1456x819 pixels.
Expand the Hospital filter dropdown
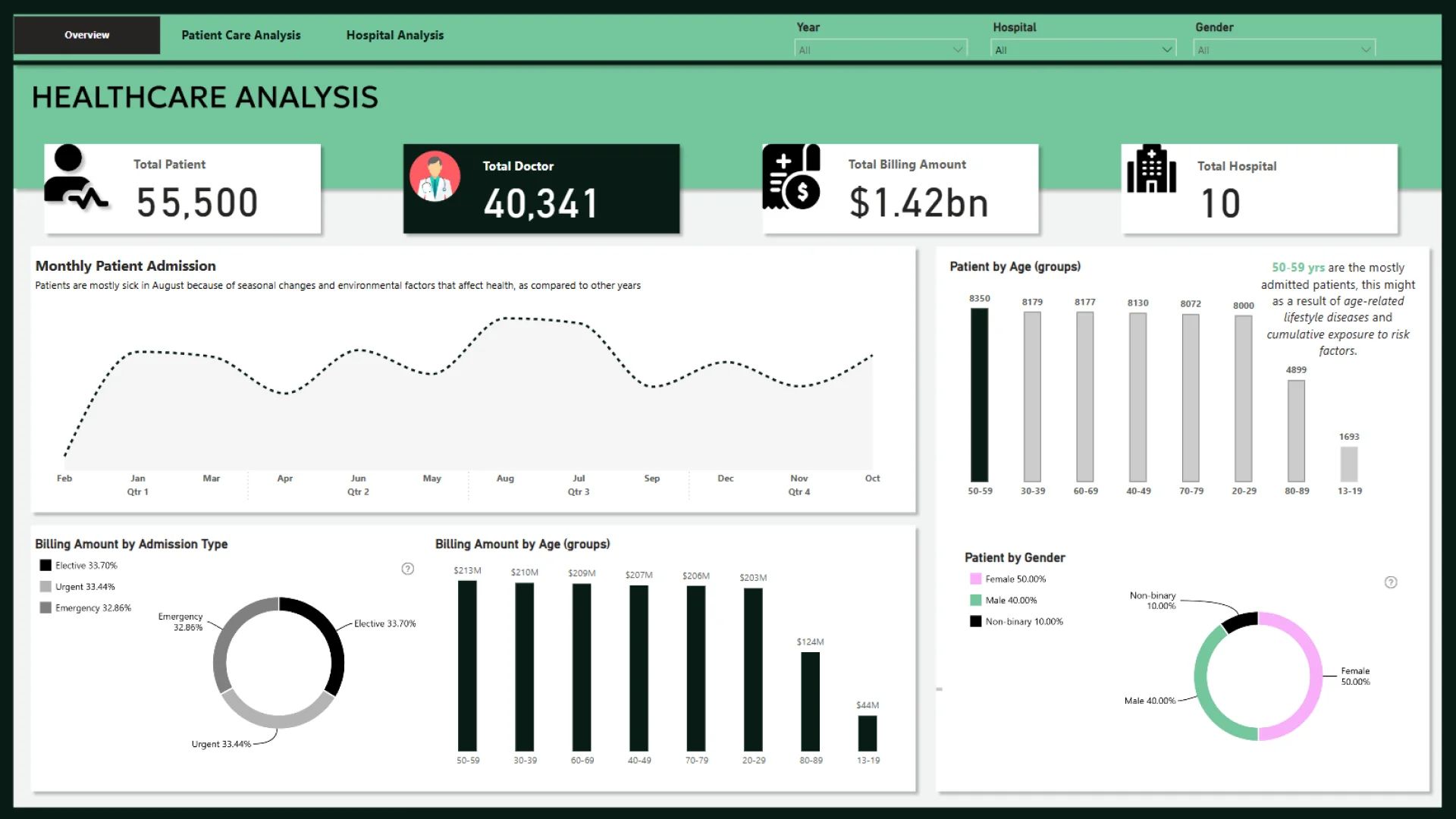click(1166, 50)
